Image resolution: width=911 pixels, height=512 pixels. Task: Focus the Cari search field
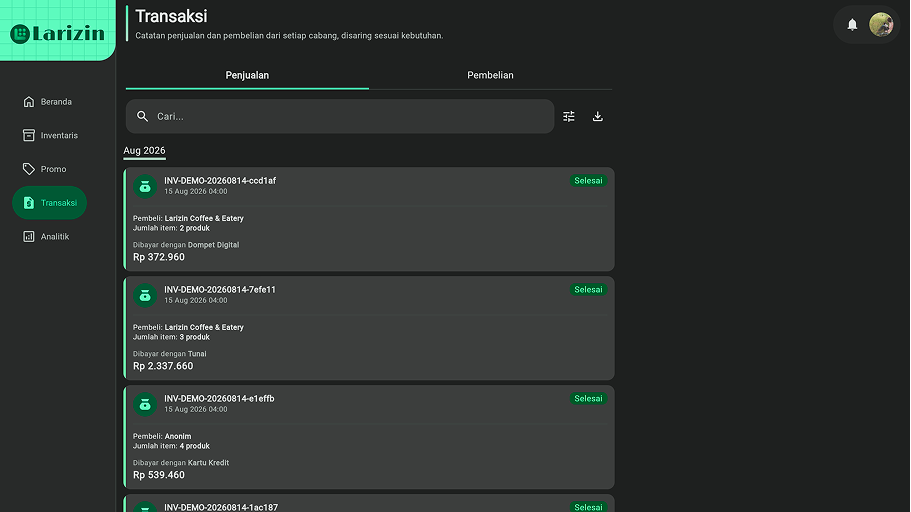point(340,116)
